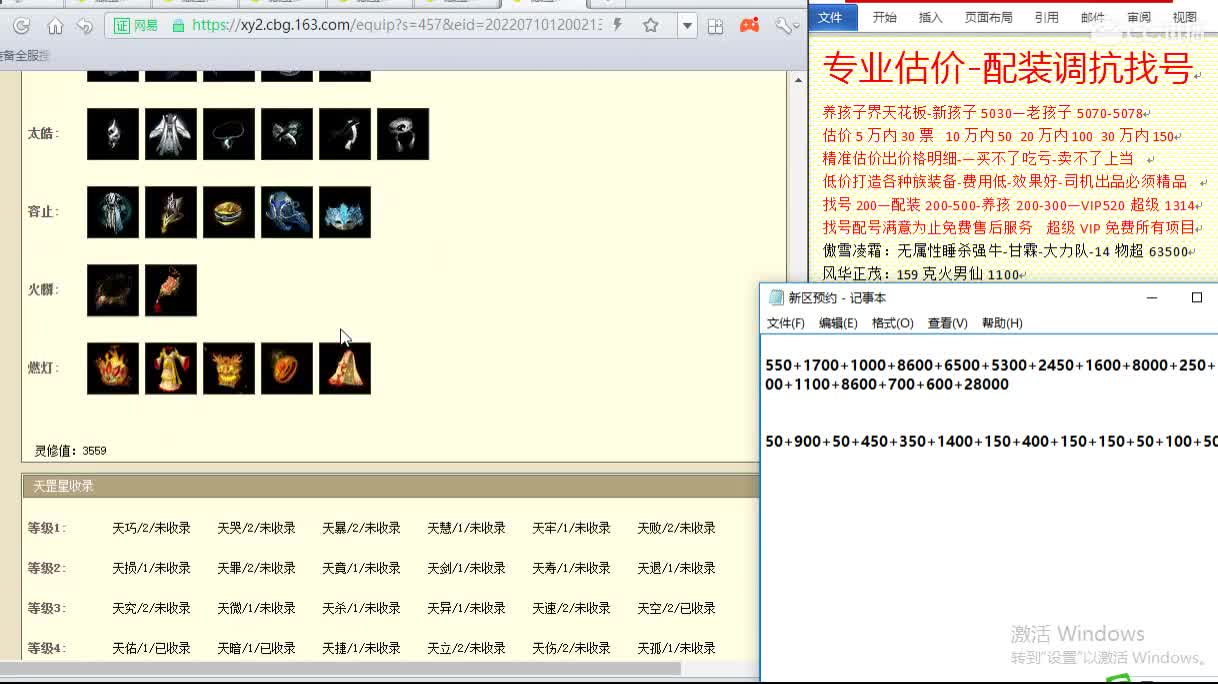Click the Notepad sum line ending in 28000

(887, 384)
